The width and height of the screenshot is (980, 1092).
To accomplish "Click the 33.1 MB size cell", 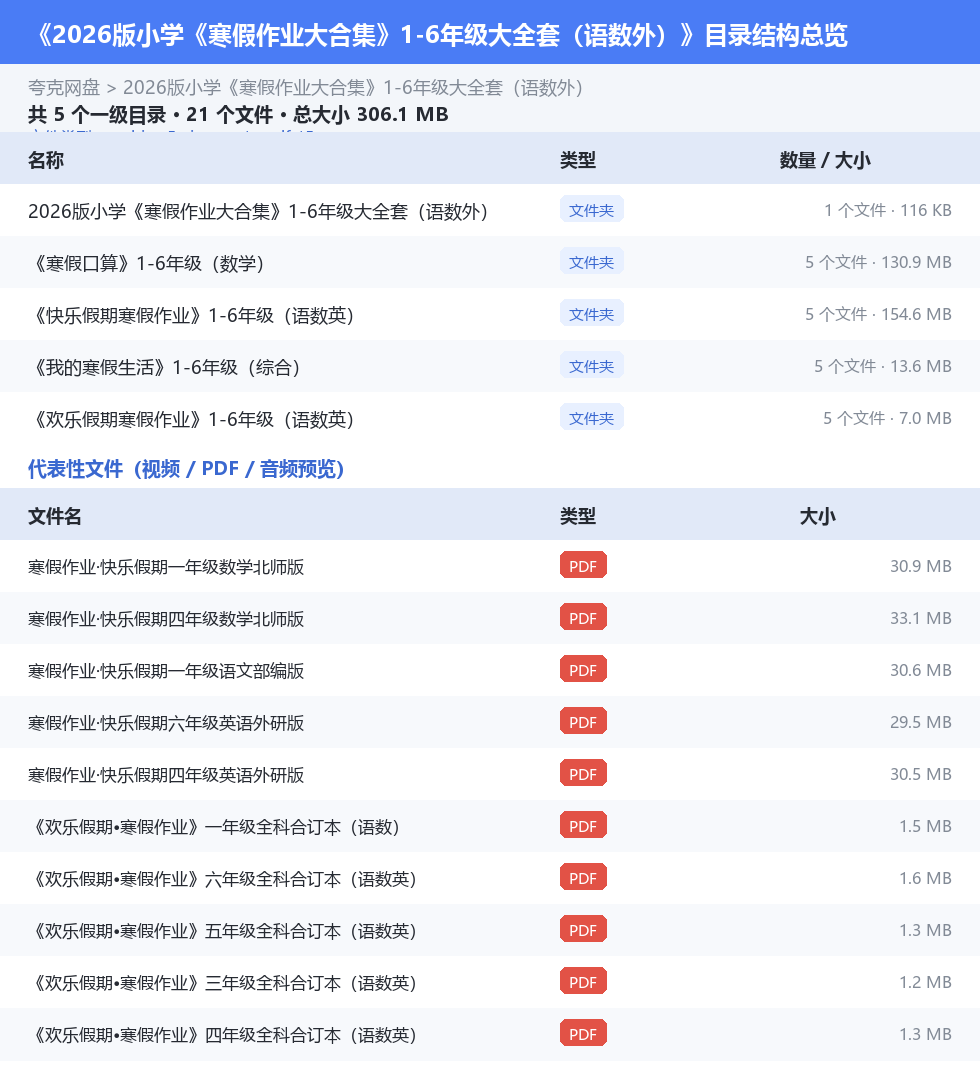I will 921,618.
